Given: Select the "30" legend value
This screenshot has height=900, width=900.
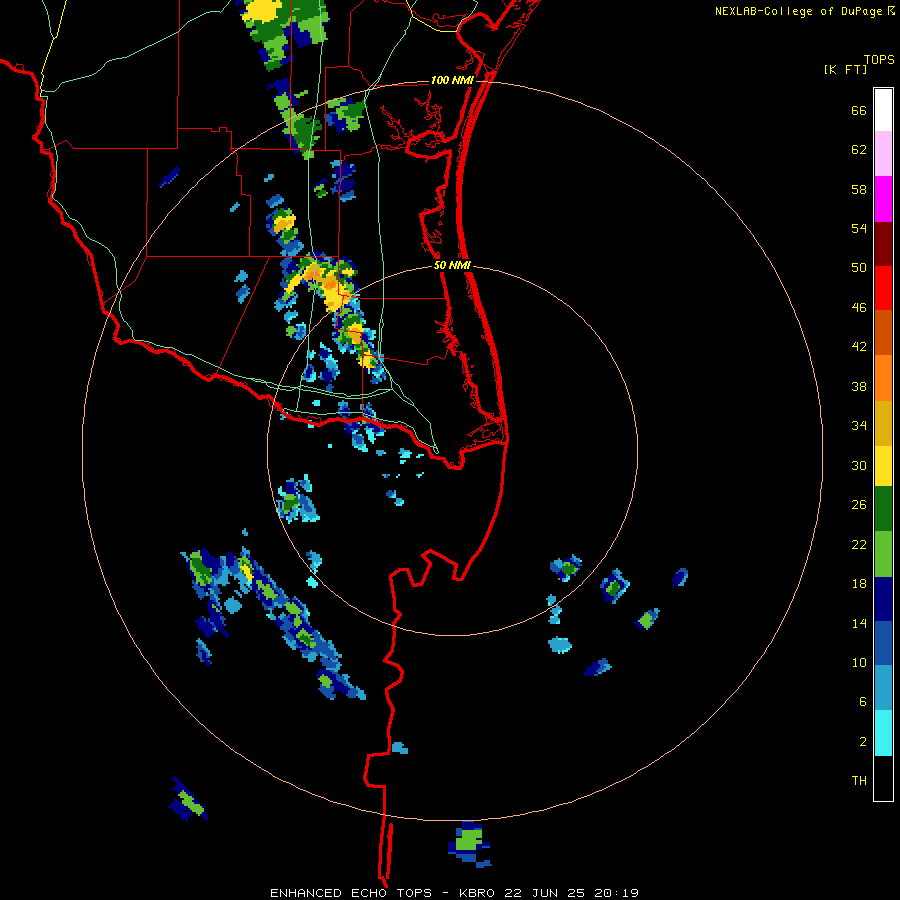Looking at the screenshot, I should pyautogui.click(x=859, y=466).
